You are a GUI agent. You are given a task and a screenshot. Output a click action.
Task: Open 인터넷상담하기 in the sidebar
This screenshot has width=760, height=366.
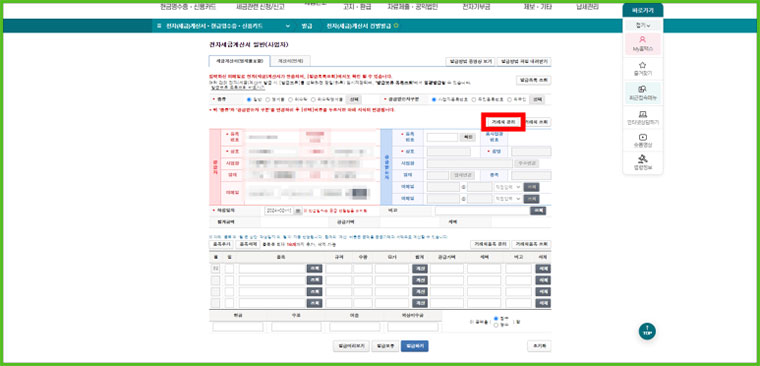[643, 118]
